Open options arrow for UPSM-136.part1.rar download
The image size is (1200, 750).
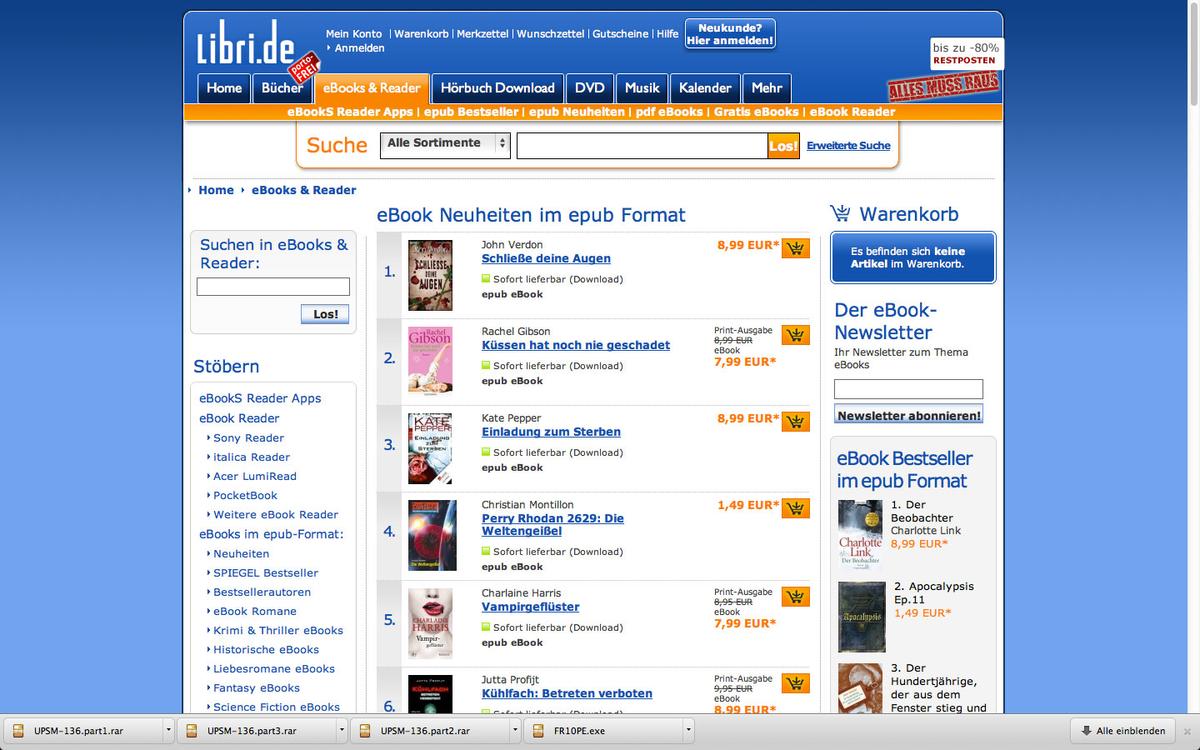pos(168,731)
